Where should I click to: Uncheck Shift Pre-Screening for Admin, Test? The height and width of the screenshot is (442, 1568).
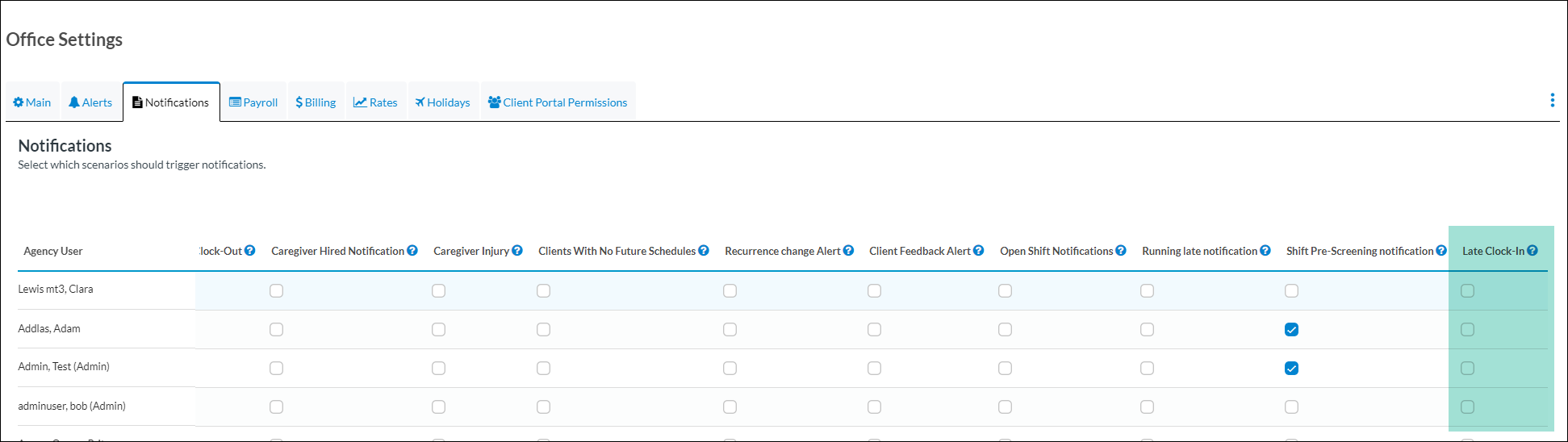[x=1292, y=369]
